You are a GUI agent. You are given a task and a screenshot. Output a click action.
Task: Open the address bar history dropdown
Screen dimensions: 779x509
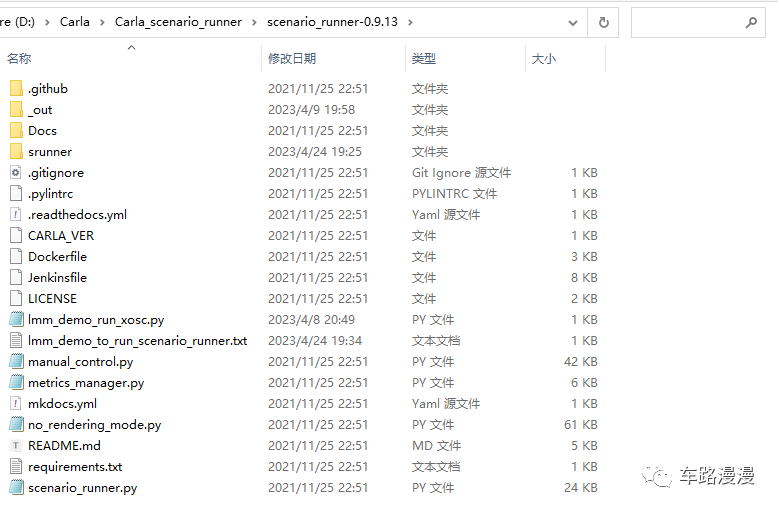click(573, 23)
